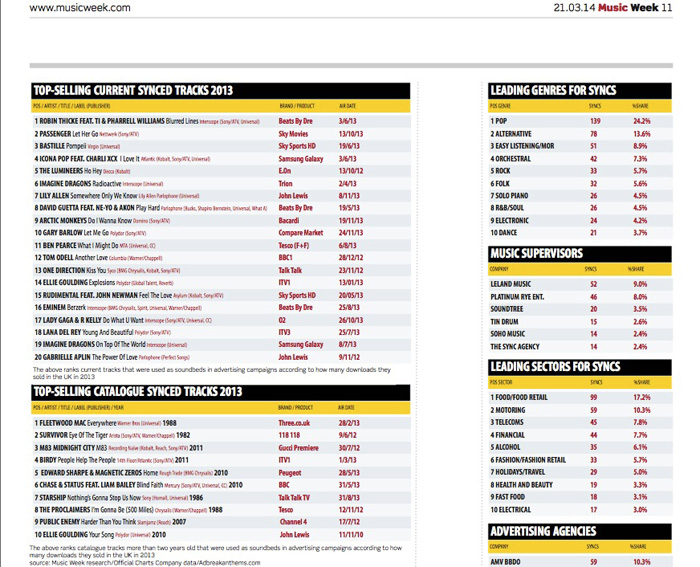Select Lily Allen 'Somewhere Only We Know' row
The height and width of the screenshot is (567, 700).
click(x=221, y=196)
